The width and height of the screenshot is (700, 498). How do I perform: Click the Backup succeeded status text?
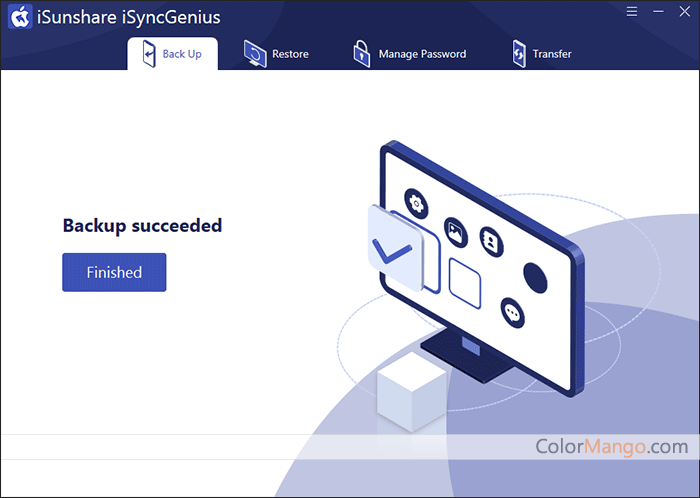[x=142, y=226]
